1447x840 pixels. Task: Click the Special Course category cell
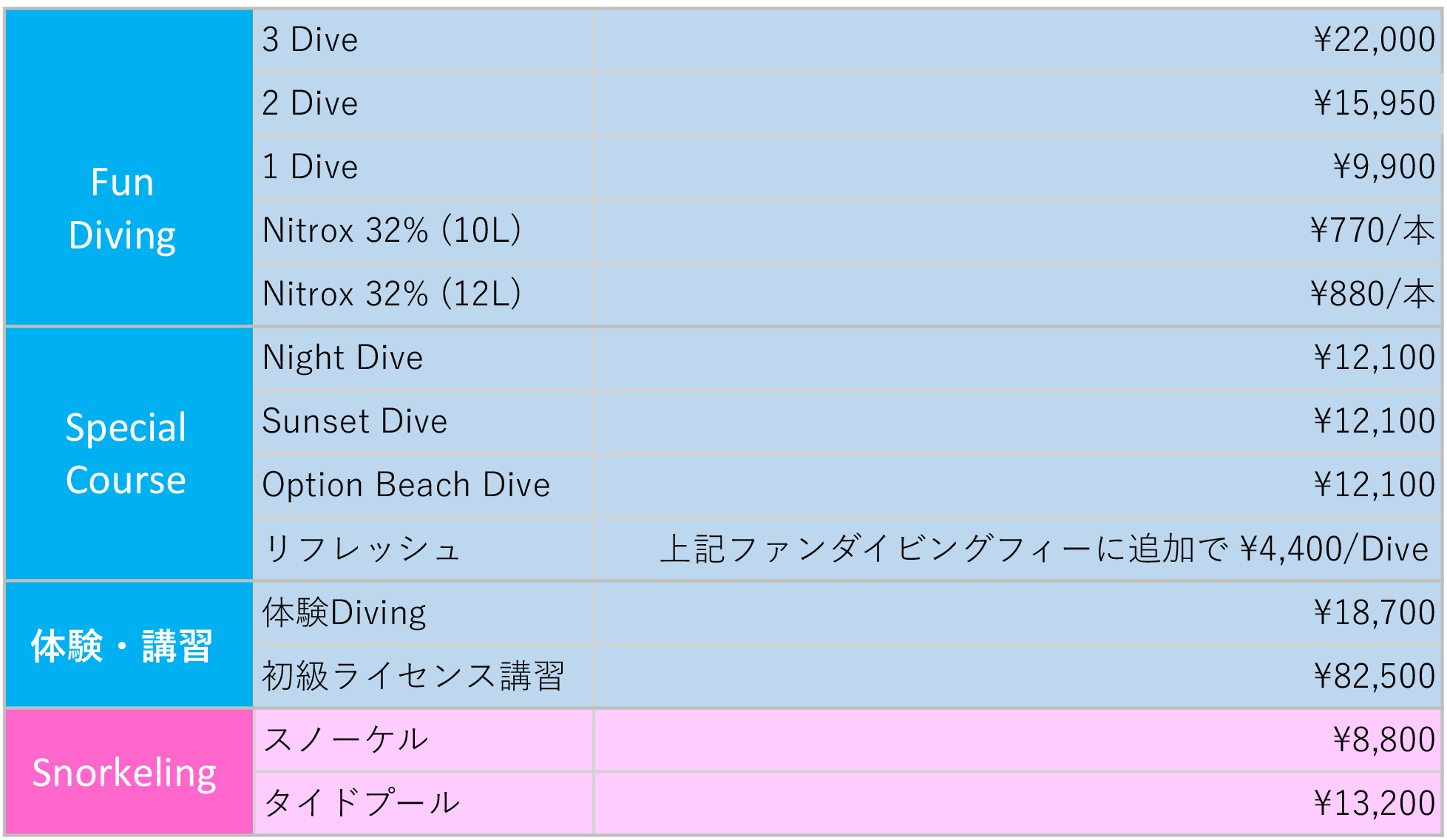[126, 453]
